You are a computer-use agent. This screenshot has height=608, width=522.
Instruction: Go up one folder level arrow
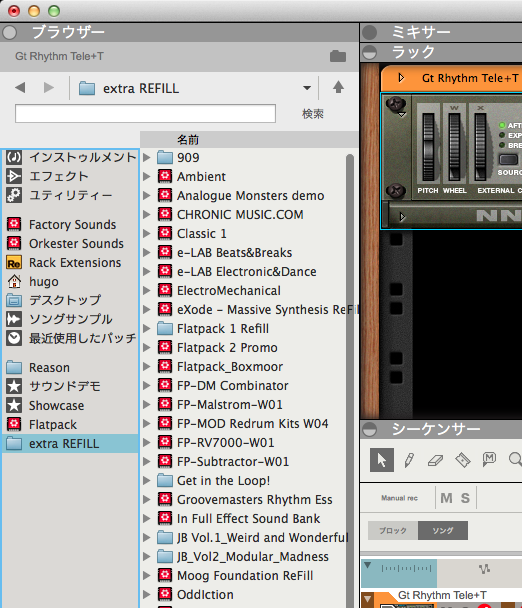pos(338,87)
